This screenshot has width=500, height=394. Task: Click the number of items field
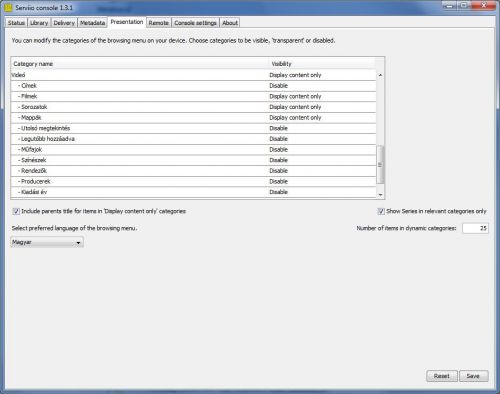click(475, 228)
